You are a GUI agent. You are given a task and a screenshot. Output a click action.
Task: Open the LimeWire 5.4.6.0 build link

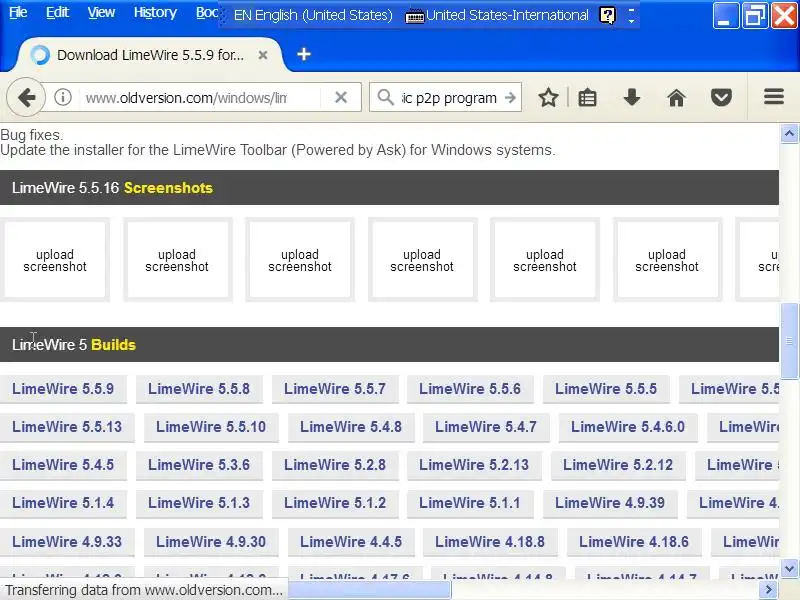628,427
